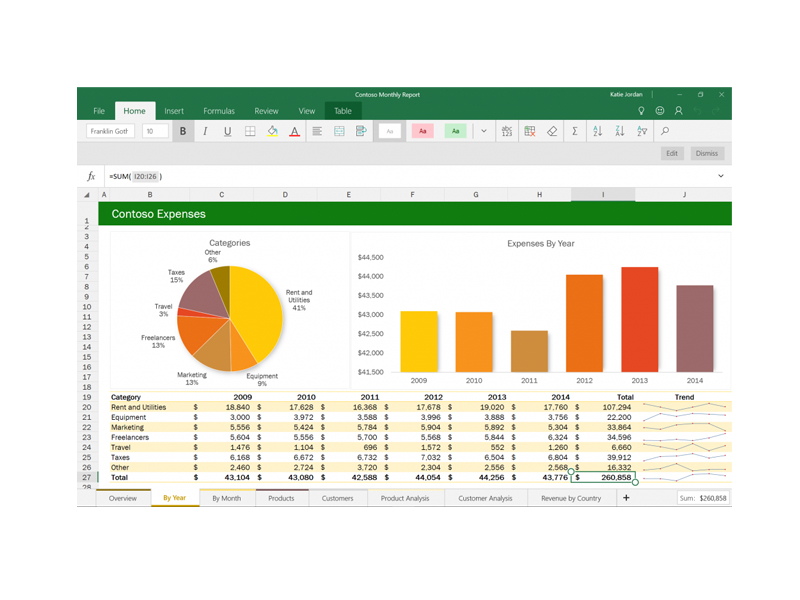The height and width of the screenshot is (600, 800).
Task: Click the AutoSum sigma icon
Action: [574, 131]
